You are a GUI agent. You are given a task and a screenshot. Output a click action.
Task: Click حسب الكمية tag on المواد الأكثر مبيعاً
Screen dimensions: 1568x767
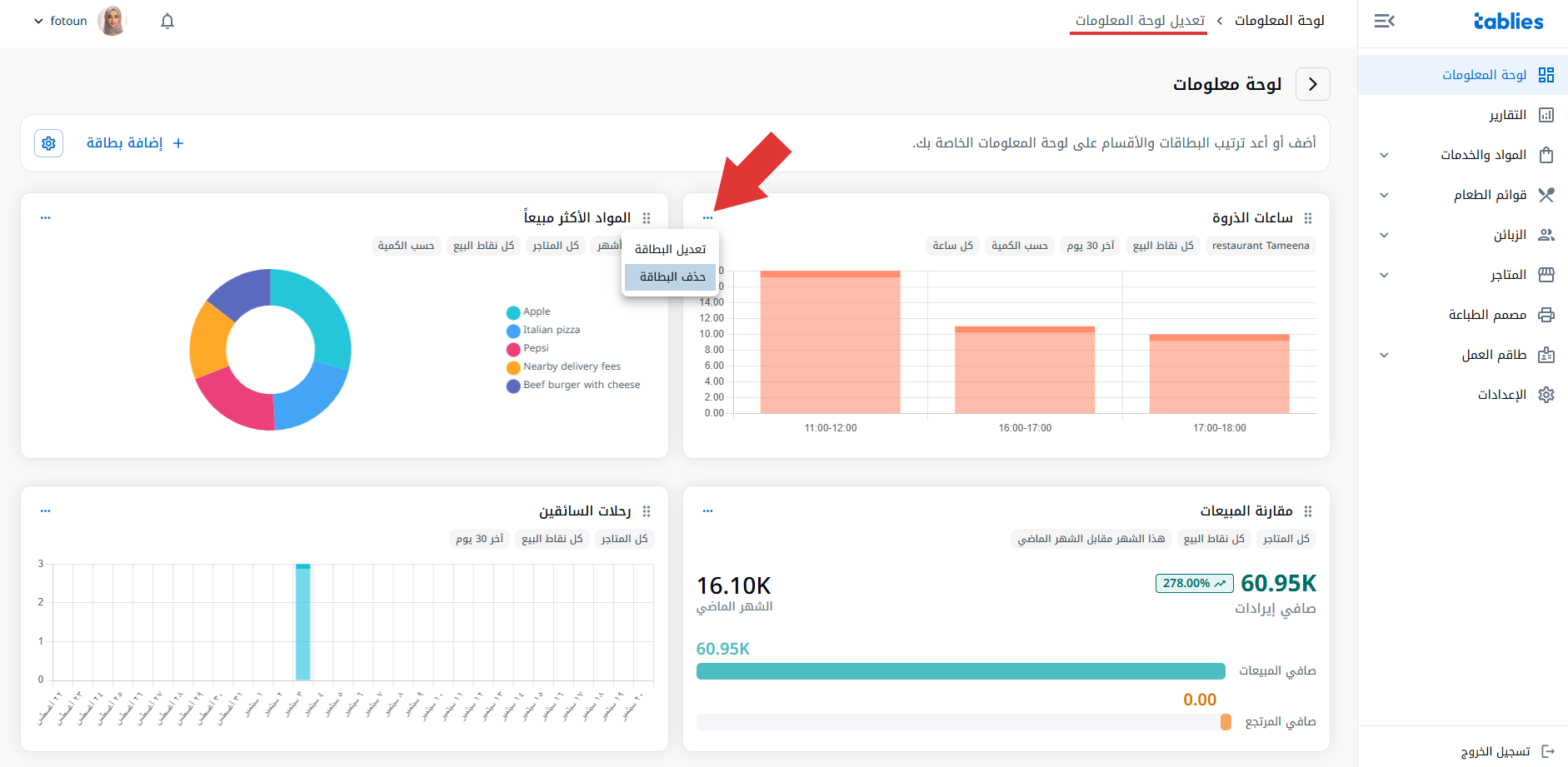click(406, 246)
